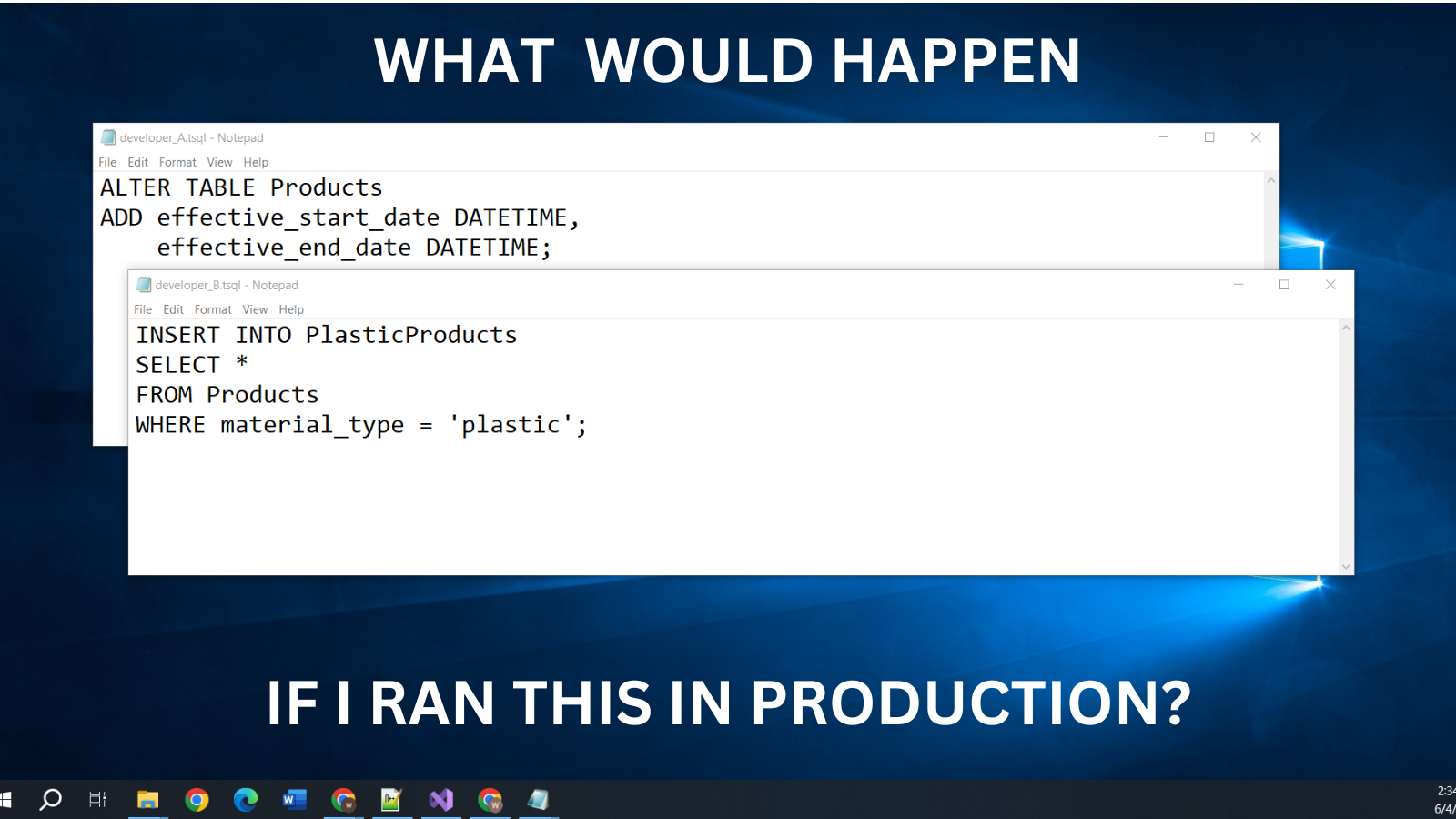Open Help menu in developer_B.tsql Notepad
The height and width of the screenshot is (819, 1456).
click(291, 309)
